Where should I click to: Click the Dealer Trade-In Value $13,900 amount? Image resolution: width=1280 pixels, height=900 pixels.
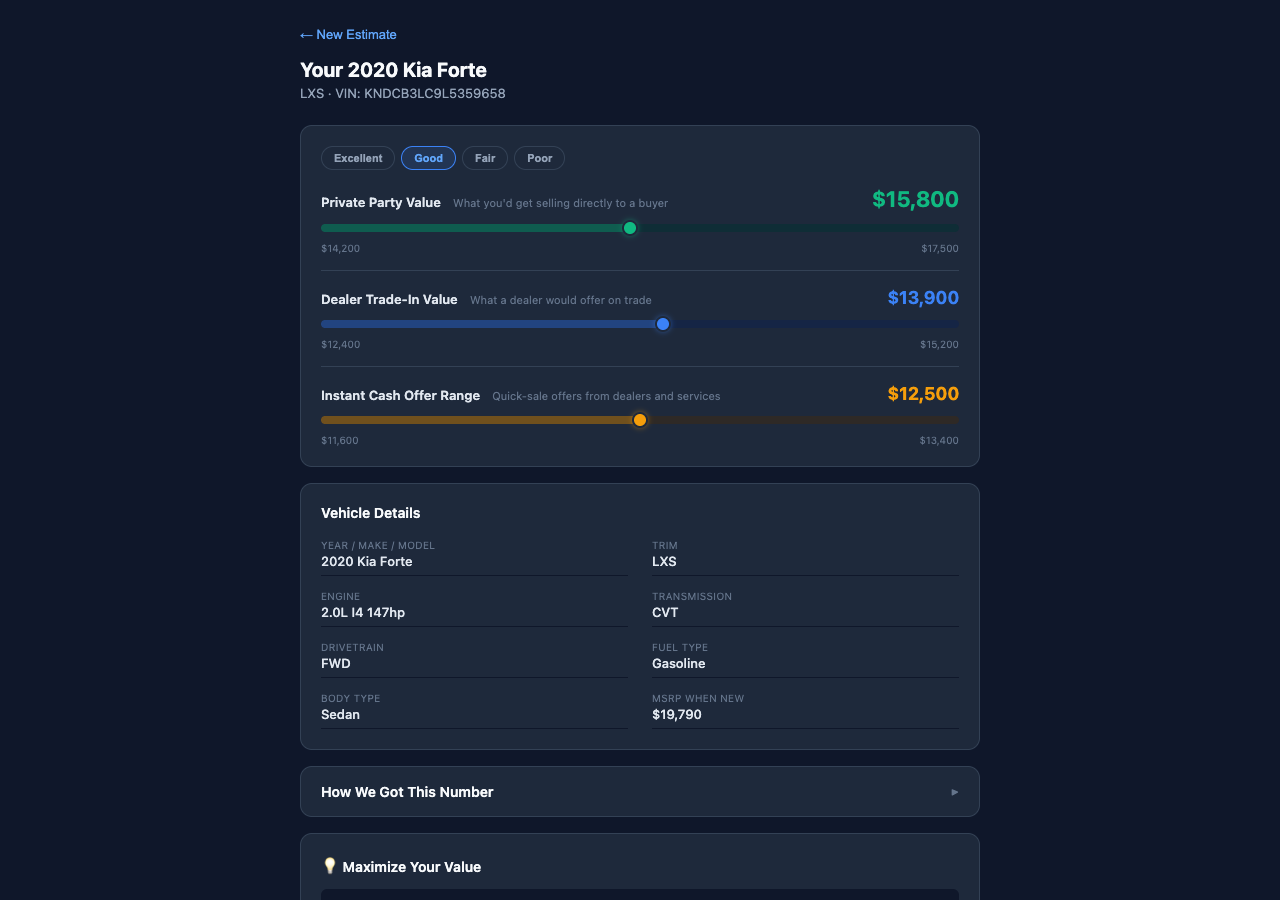(922, 297)
